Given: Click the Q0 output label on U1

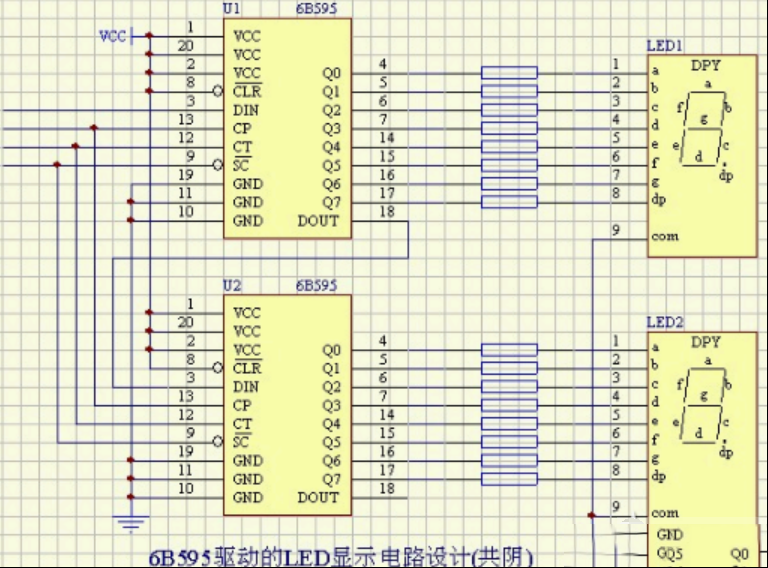Looking at the screenshot, I should point(331,73).
